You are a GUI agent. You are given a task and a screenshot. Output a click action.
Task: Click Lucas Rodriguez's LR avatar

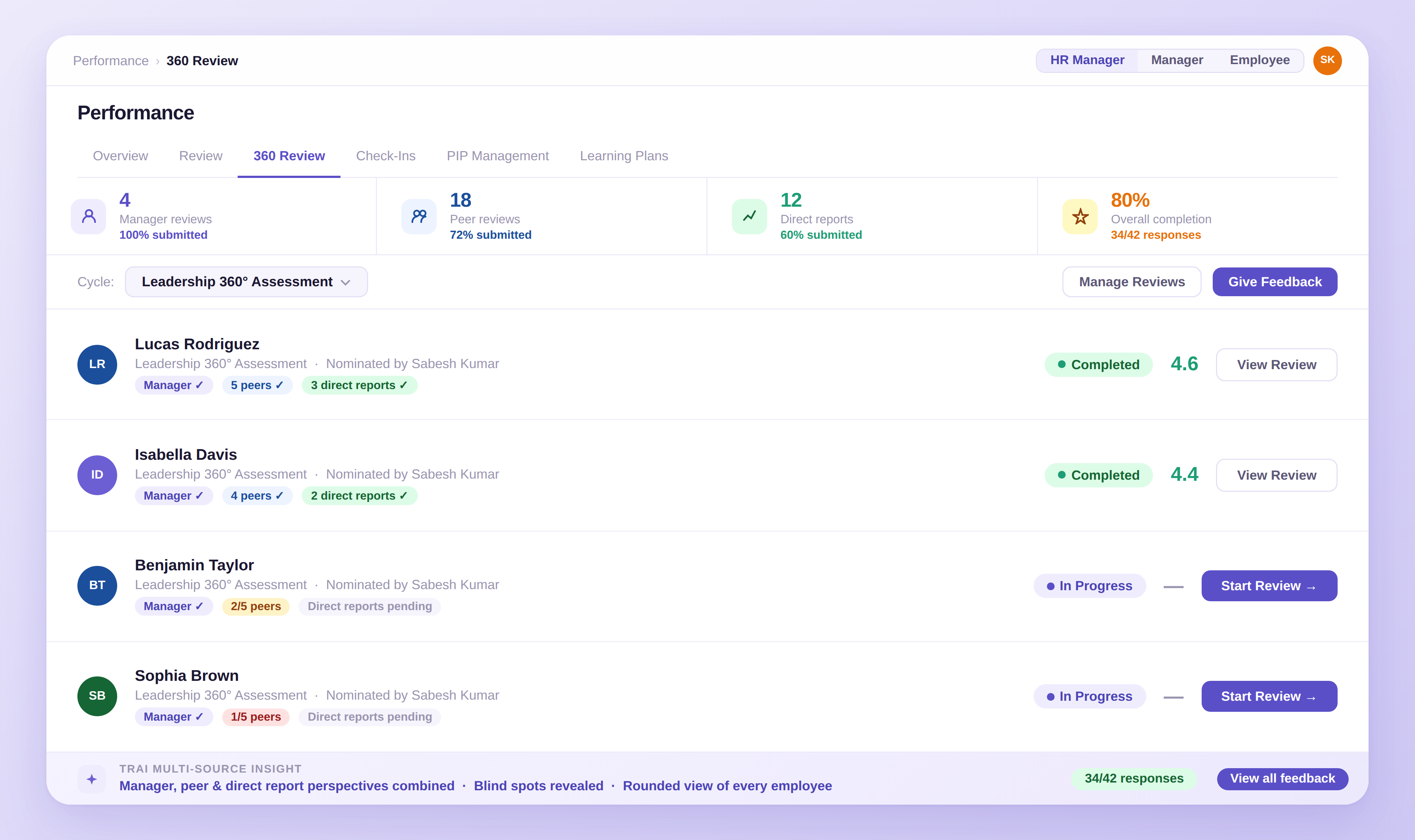click(97, 364)
